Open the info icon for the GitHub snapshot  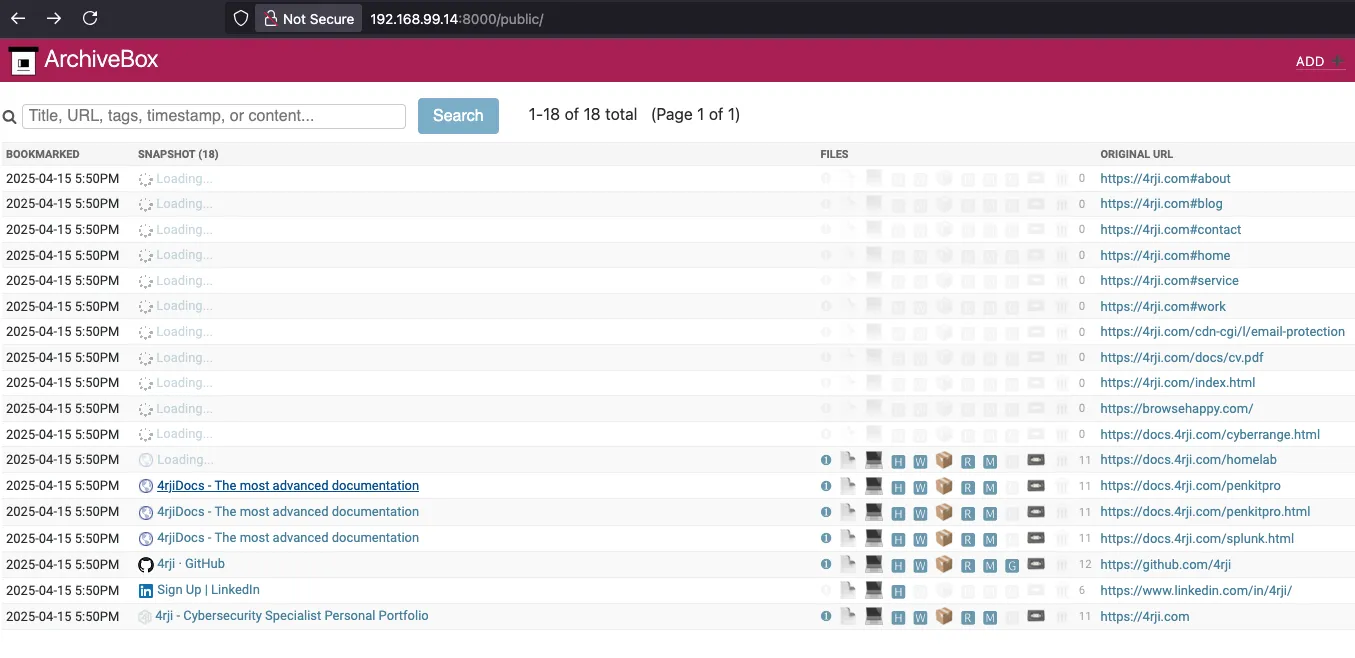coord(825,564)
